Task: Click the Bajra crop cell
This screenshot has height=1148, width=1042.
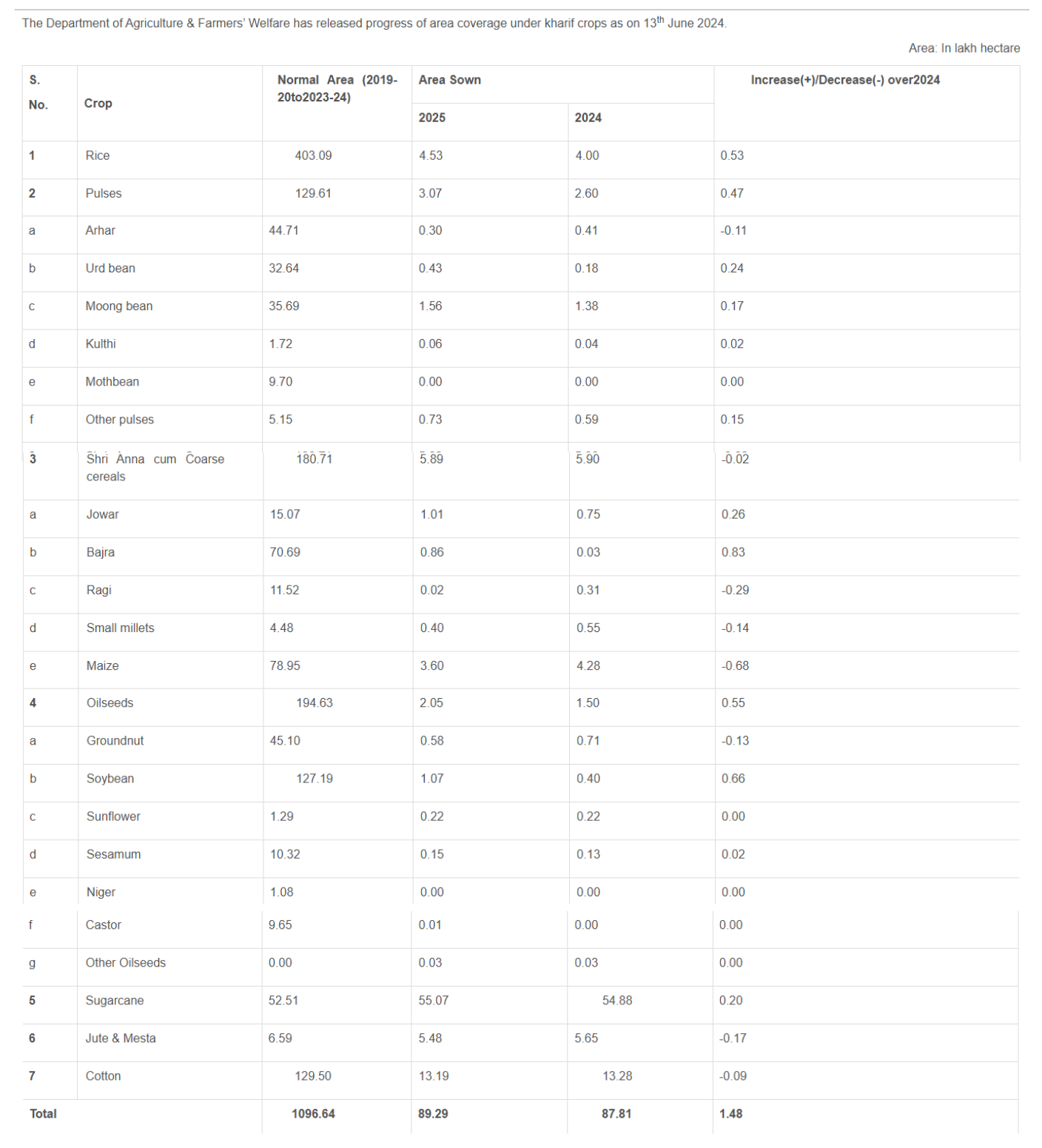Action: (x=101, y=552)
